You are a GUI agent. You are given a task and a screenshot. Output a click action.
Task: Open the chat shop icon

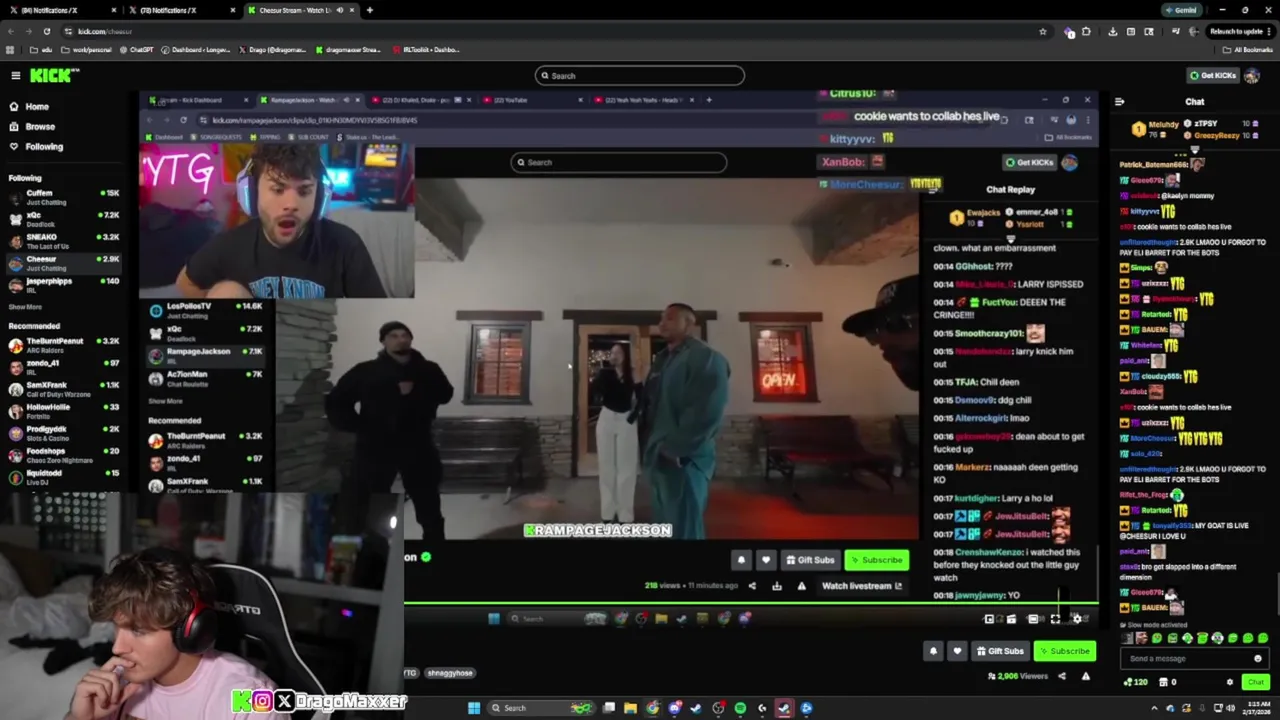click(x=1163, y=682)
